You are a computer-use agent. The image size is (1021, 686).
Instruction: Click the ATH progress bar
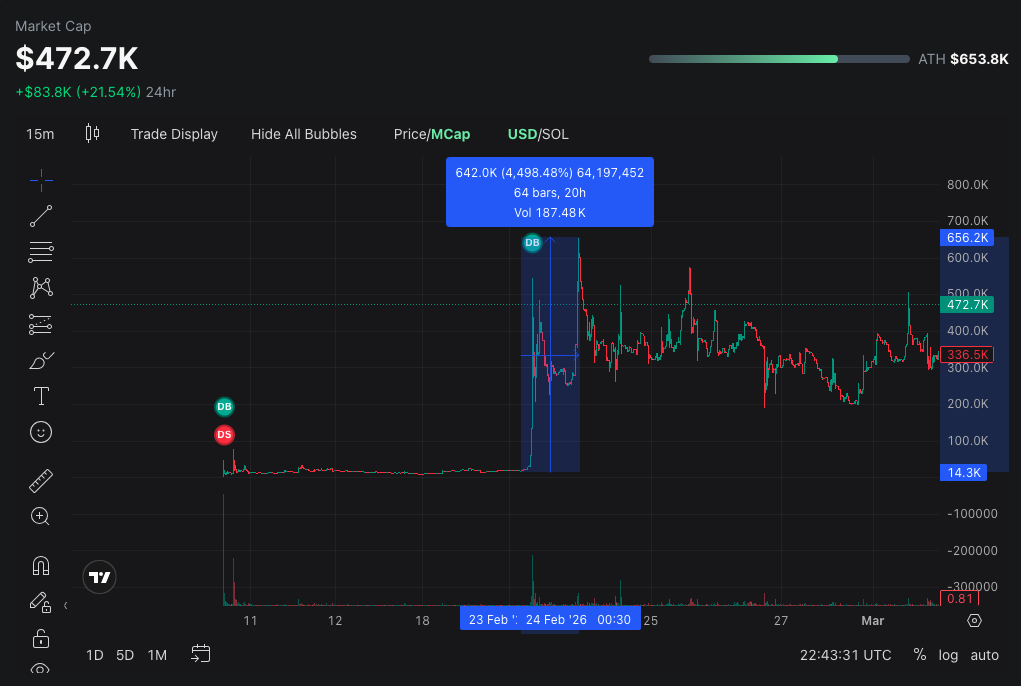[x=779, y=59]
